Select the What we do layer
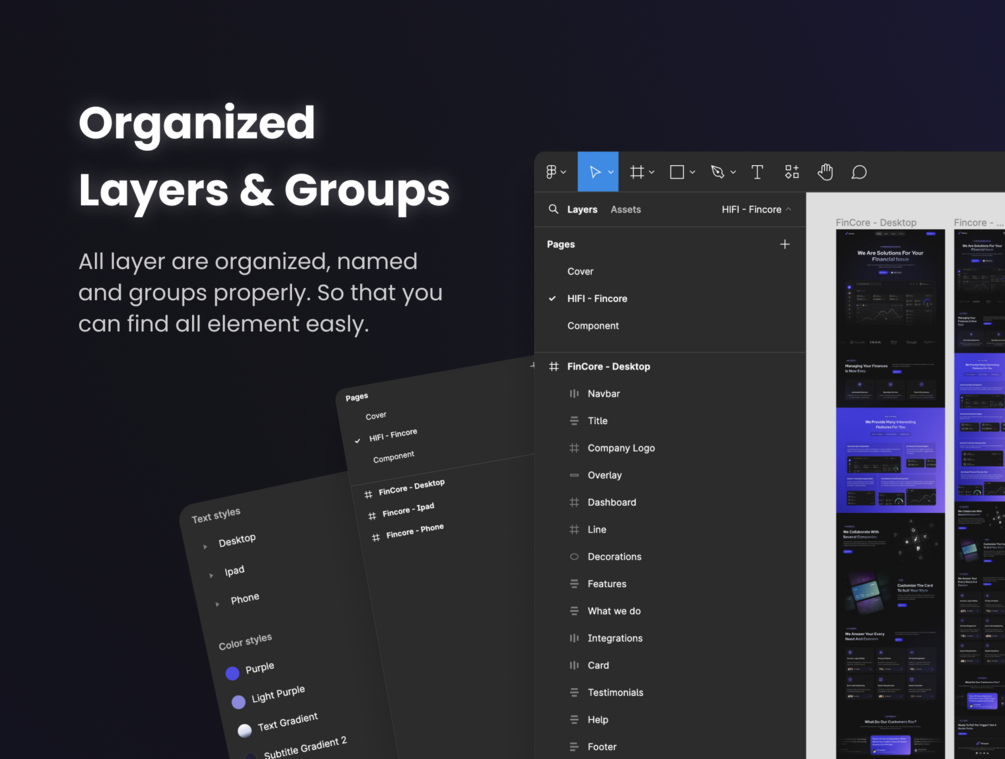The image size is (1005, 759). 614,611
